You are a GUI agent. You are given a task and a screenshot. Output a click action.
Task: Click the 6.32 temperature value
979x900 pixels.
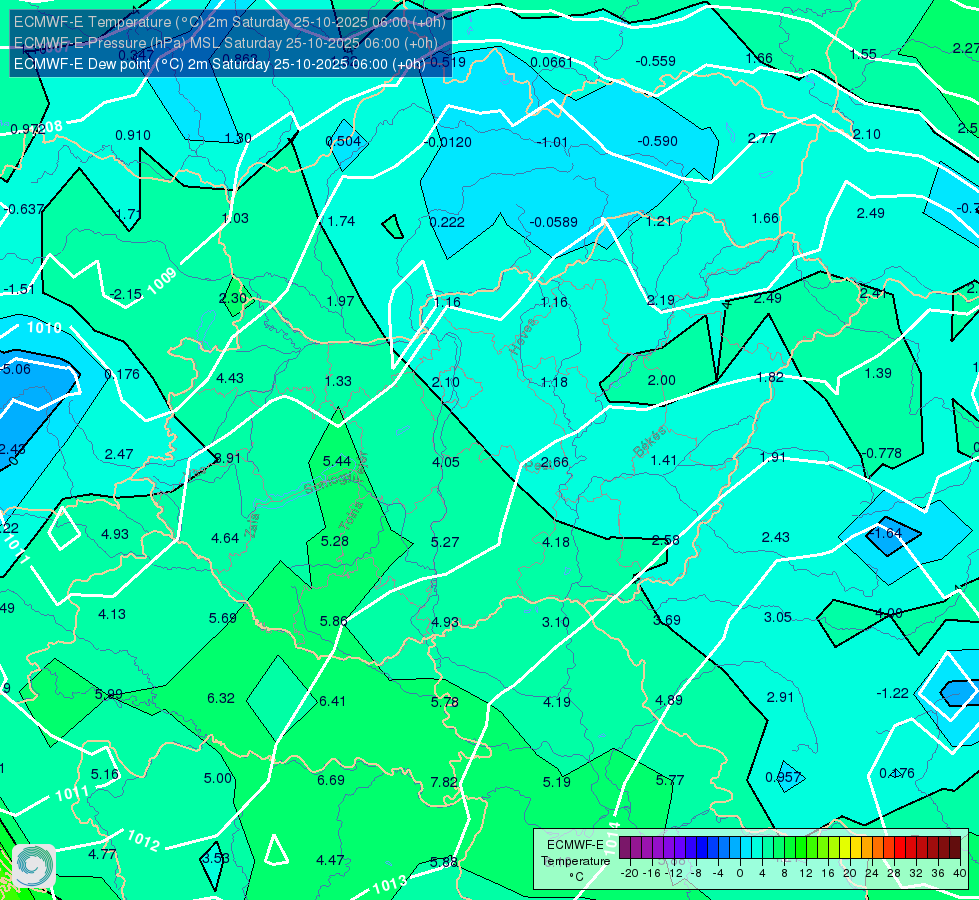221,698
